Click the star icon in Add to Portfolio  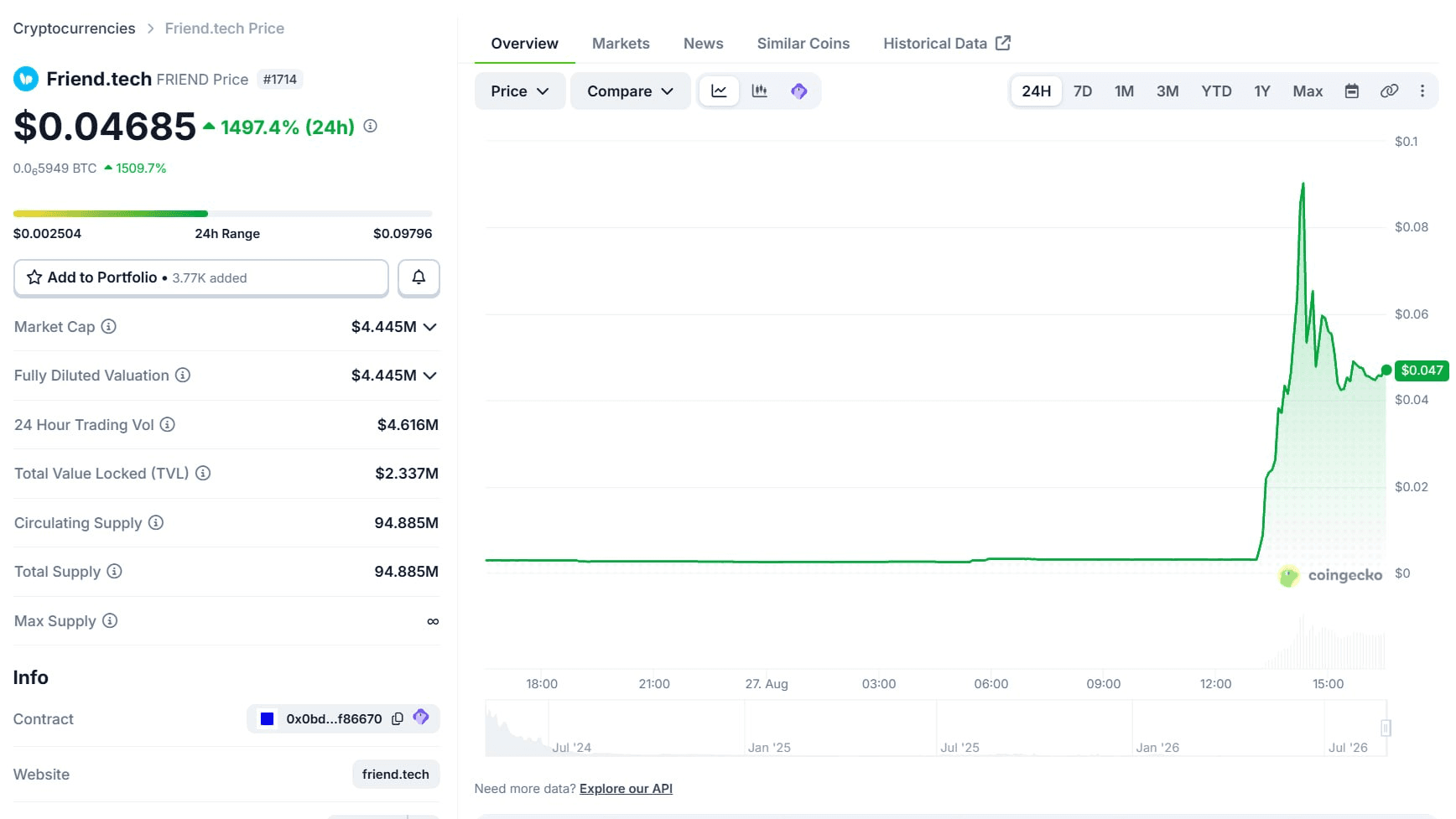tap(34, 277)
